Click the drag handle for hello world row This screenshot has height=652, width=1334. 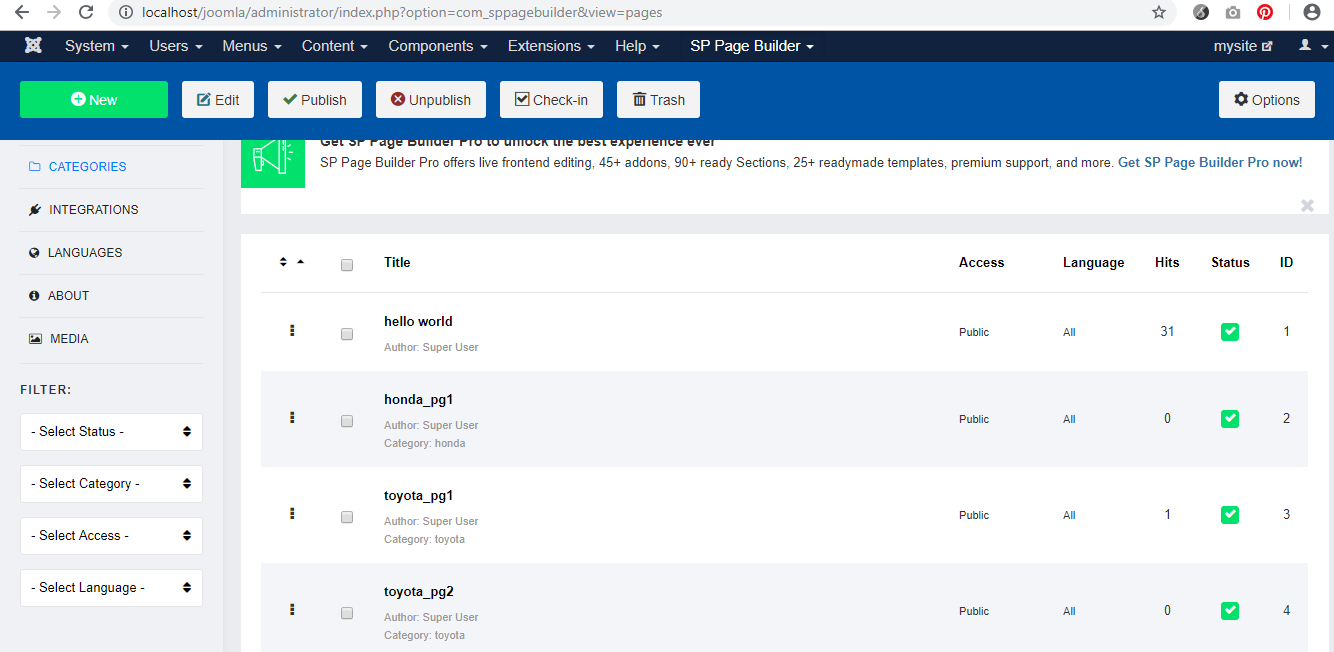[x=292, y=330]
